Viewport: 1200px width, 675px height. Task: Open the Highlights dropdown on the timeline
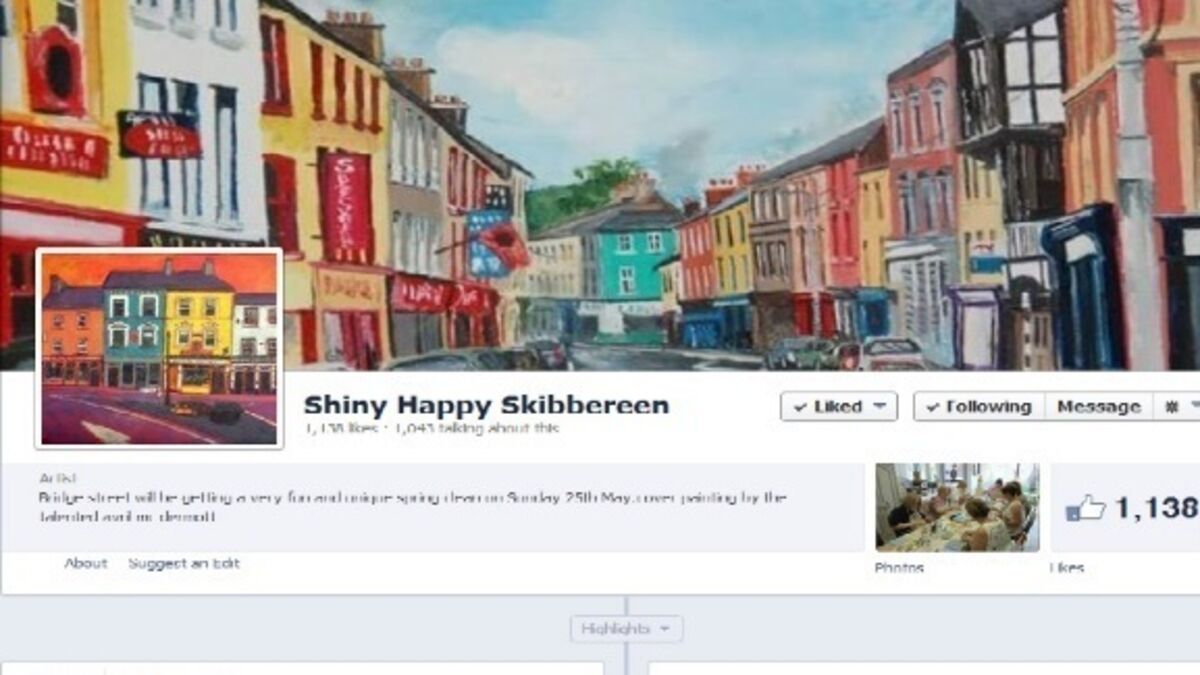[x=627, y=629]
